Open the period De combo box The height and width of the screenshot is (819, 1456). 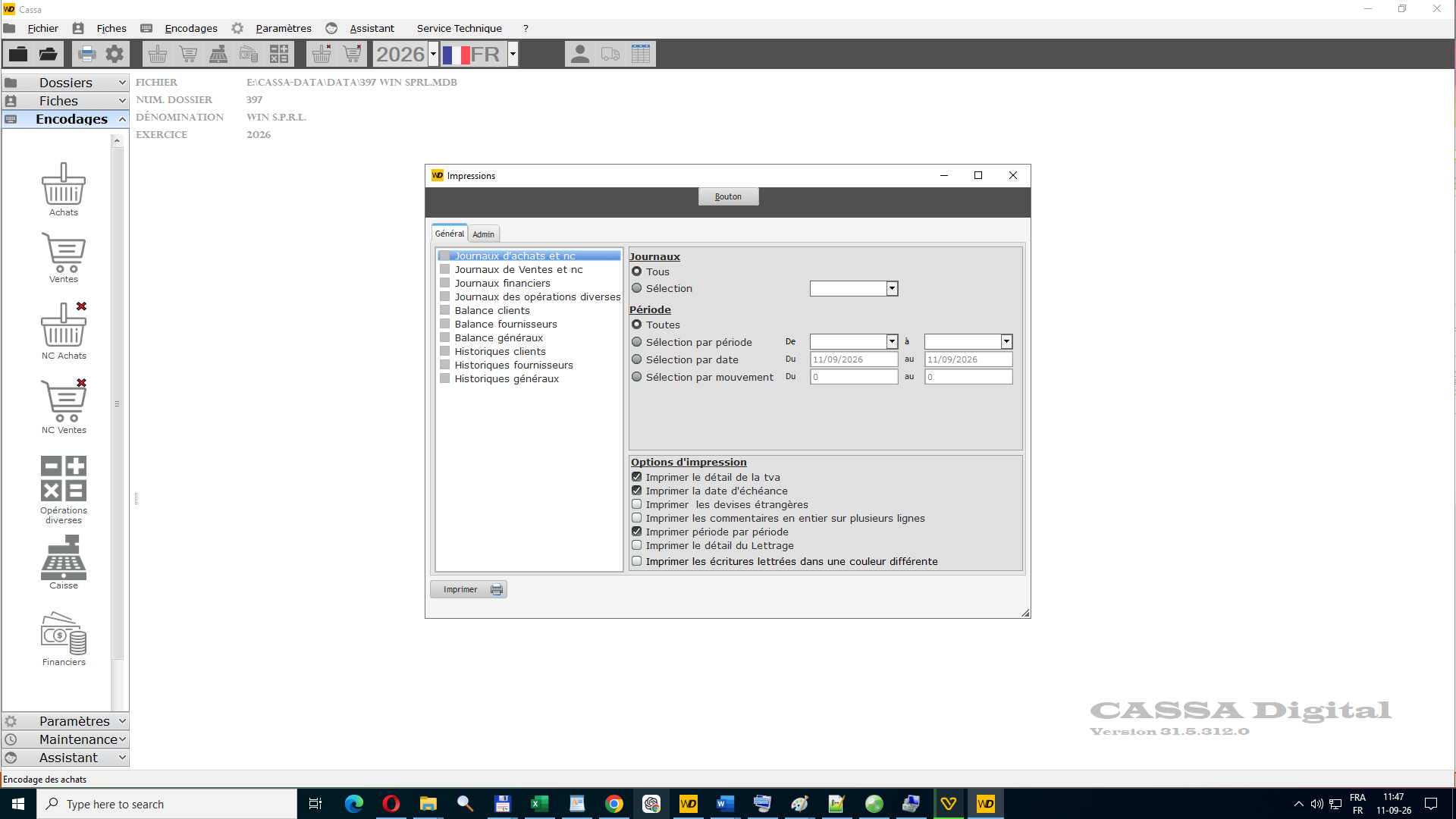coord(854,342)
